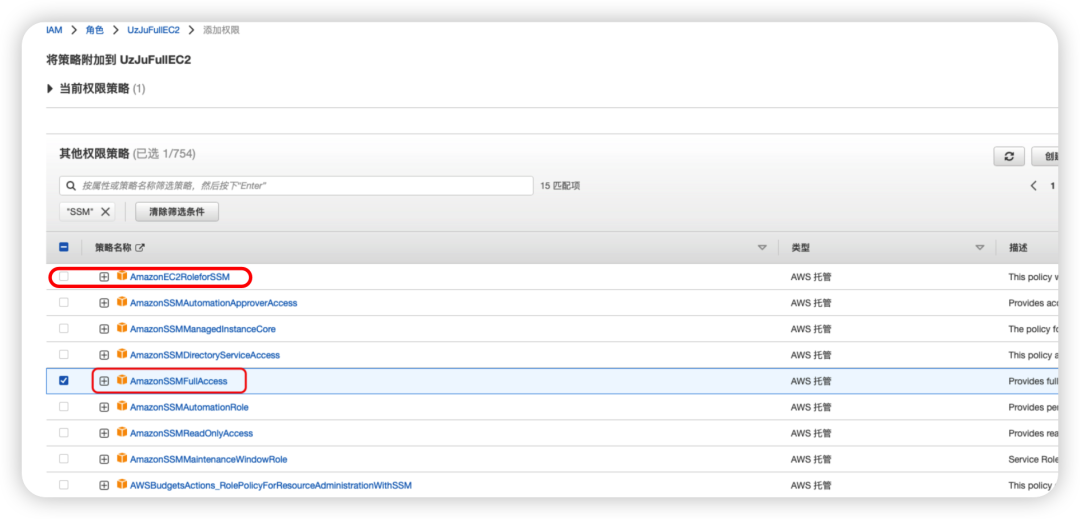The width and height of the screenshot is (1080, 519).
Task: Click orange policy icon for AmazonSSMAutomationApproverAccess
Action: coord(122,302)
